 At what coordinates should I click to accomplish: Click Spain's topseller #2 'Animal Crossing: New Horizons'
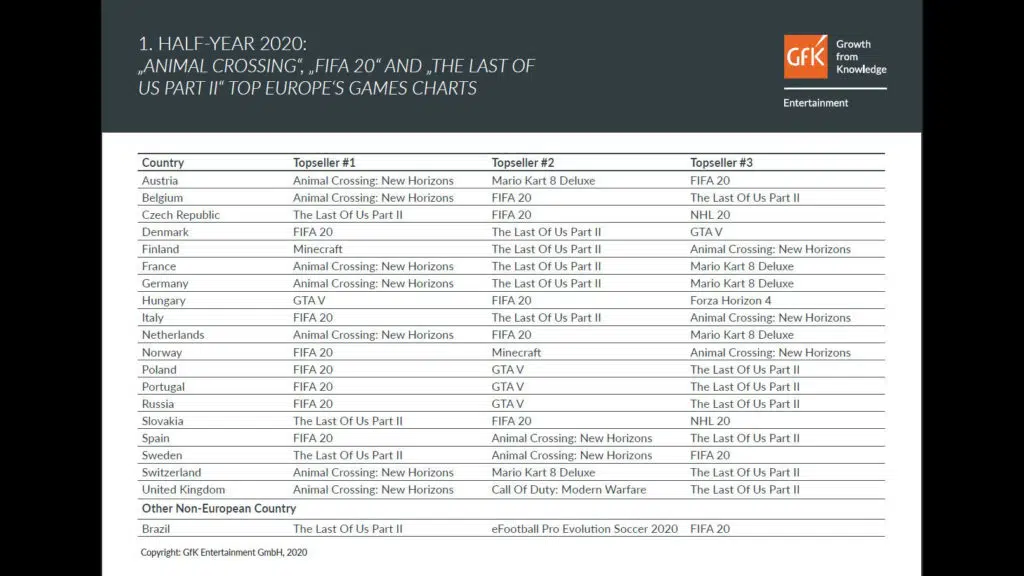click(571, 438)
